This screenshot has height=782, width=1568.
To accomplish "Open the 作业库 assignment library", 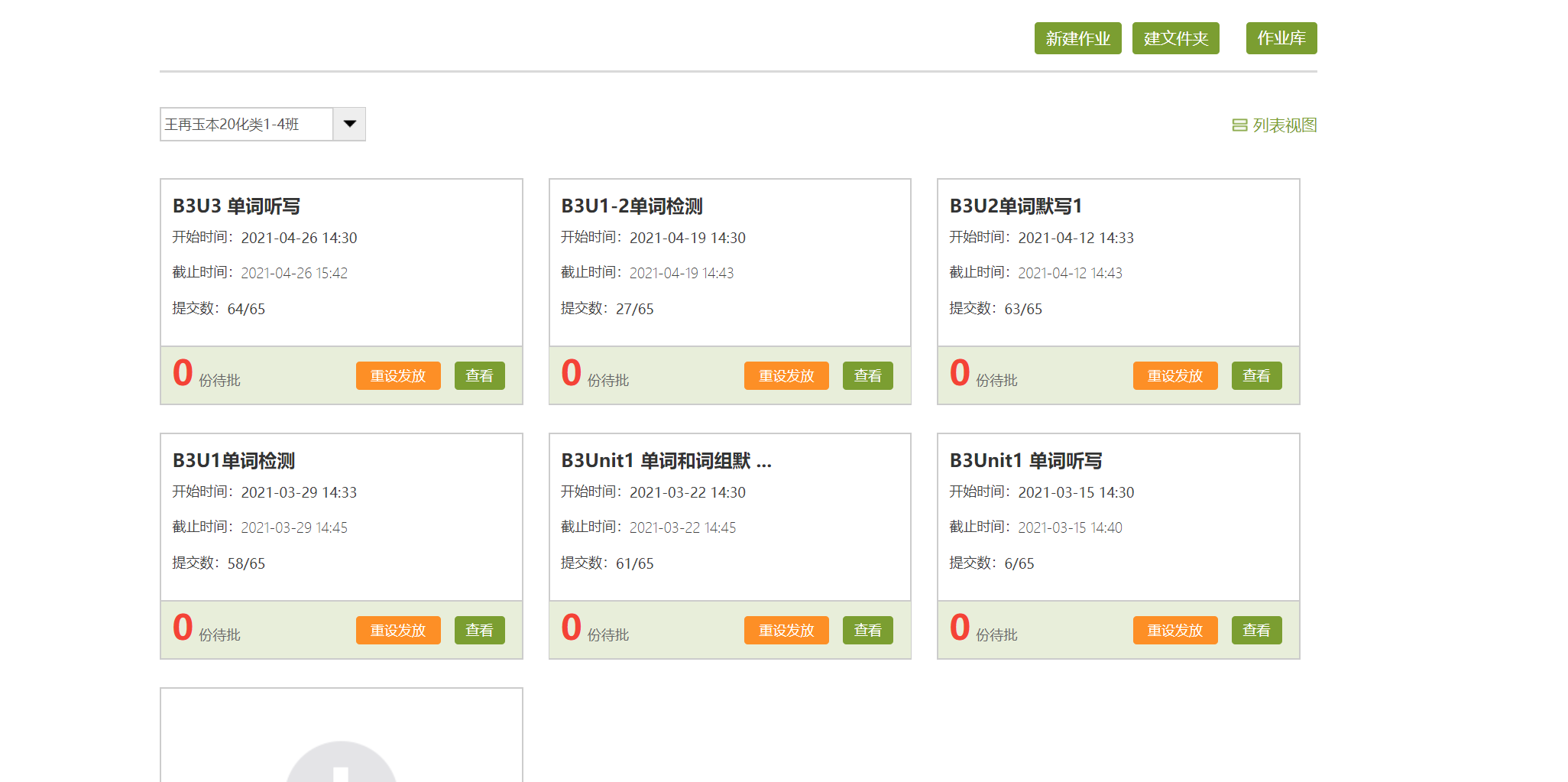I will [1281, 38].
